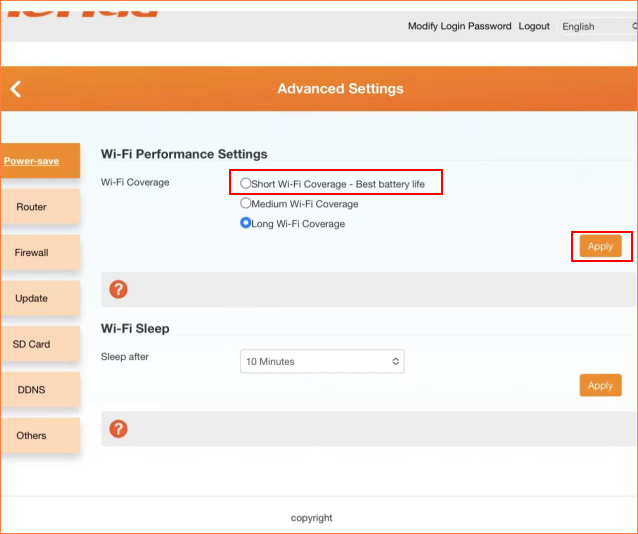Viewport: 638px width, 534px height.
Task: Click the back arrow in the orange header
Action: click(x=15, y=89)
